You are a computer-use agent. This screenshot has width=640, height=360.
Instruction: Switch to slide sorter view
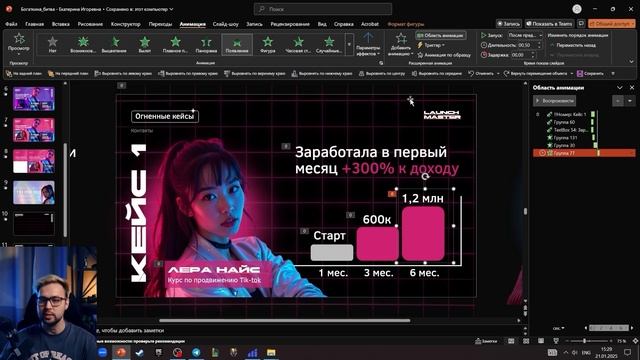[x=526, y=341]
